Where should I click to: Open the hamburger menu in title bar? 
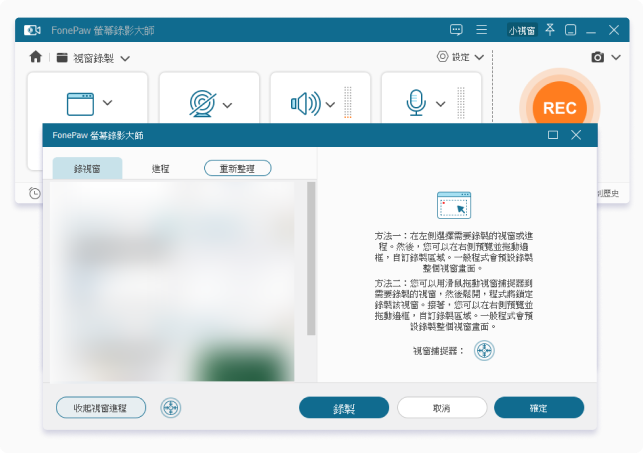click(481, 30)
